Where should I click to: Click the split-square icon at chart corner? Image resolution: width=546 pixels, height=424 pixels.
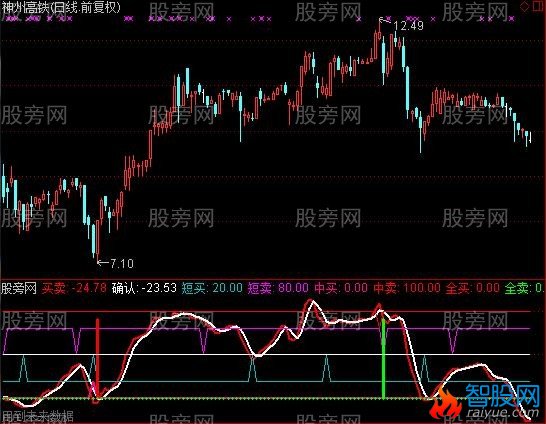point(538,6)
